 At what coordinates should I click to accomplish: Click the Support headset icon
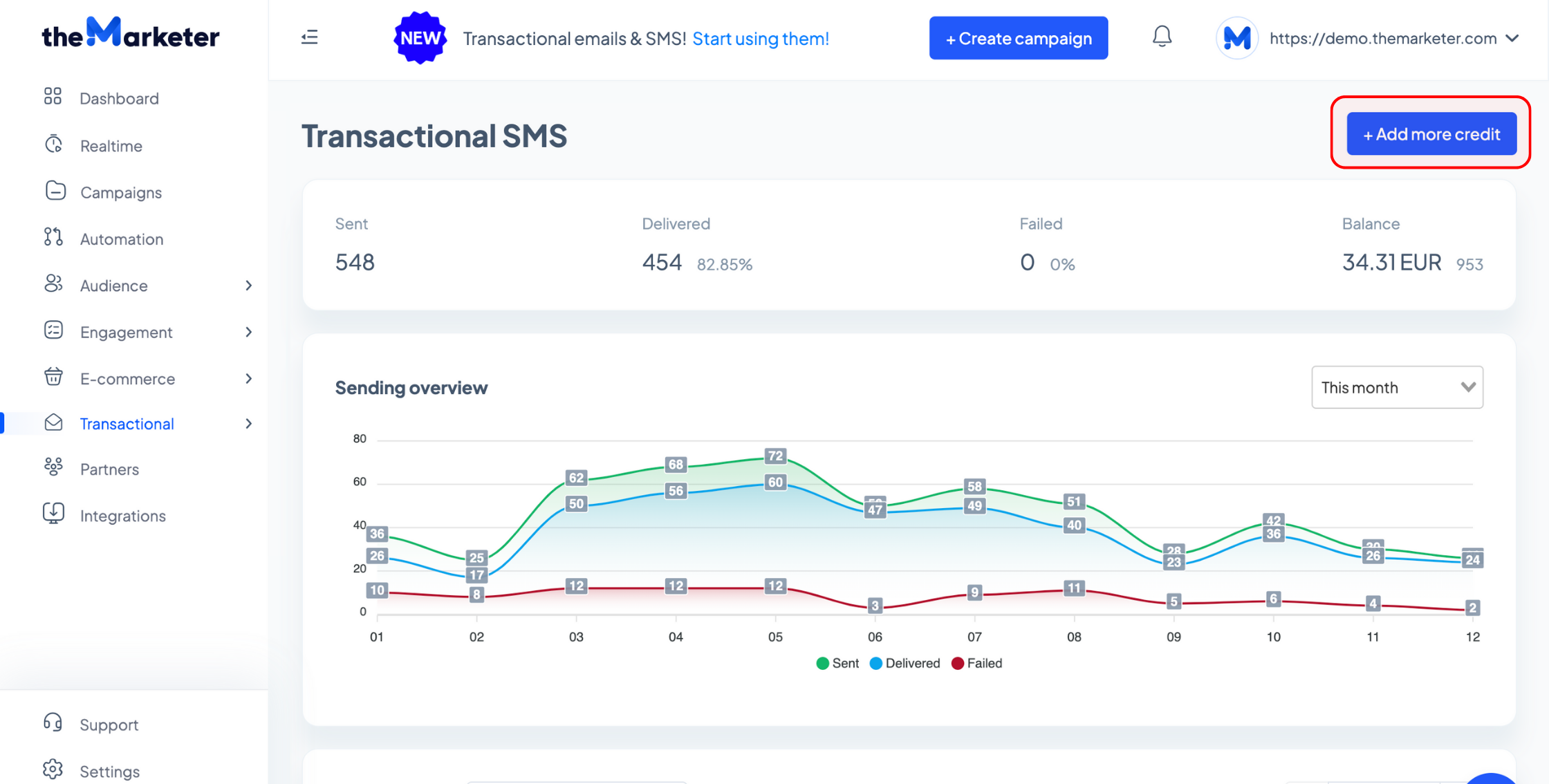coord(53,722)
